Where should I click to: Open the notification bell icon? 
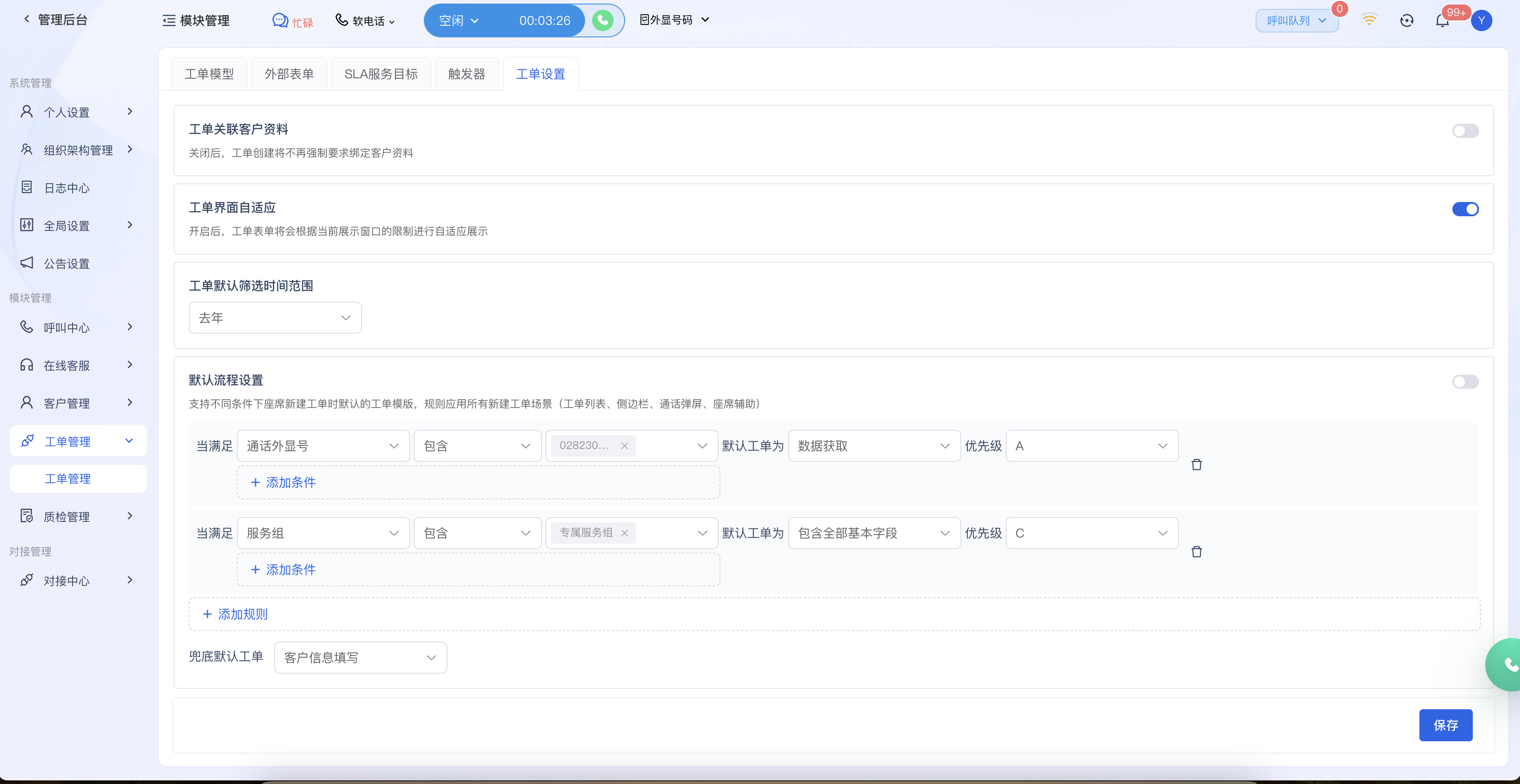tap(1442, 21)
